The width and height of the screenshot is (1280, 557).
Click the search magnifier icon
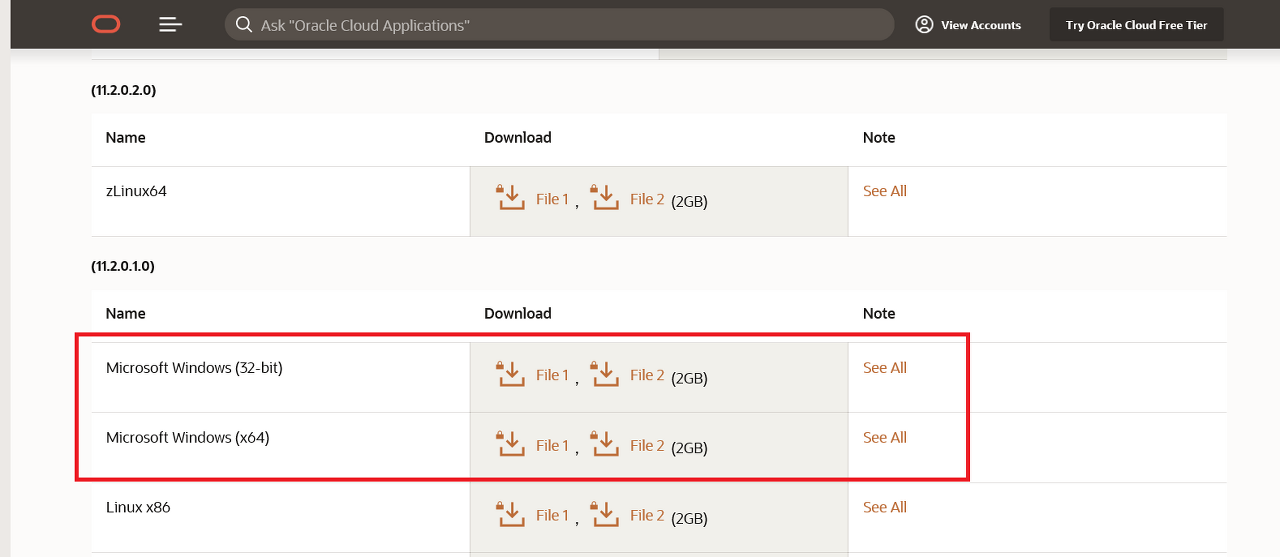(x=244, y=24)
